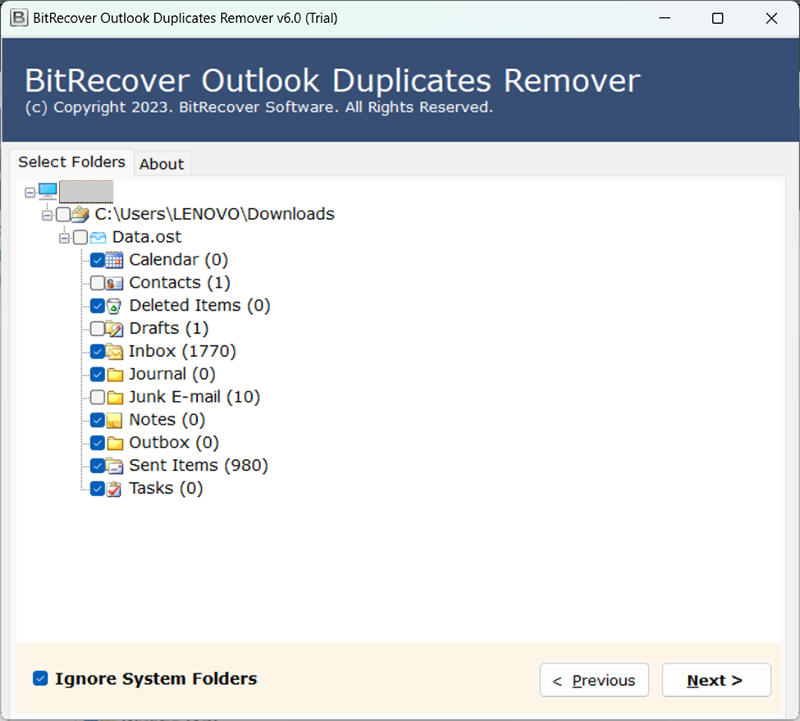Check the C:\Users\LENOVO\Downloads checkbox
Image resolution: width=800 pixels, height=721 pixels.
[63, 214]
